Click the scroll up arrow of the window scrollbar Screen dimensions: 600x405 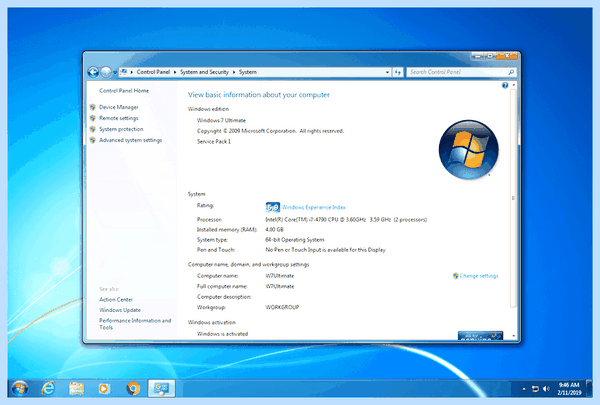[514, 85]
